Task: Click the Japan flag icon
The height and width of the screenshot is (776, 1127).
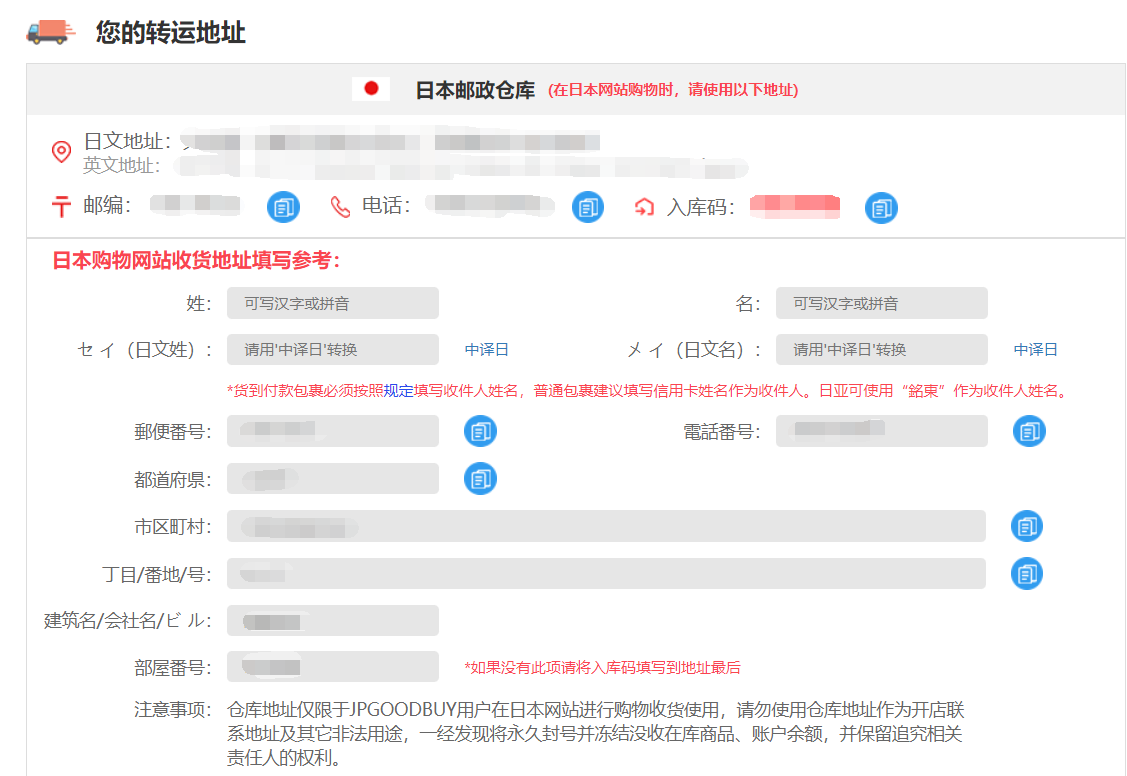Action: [371, 89]
